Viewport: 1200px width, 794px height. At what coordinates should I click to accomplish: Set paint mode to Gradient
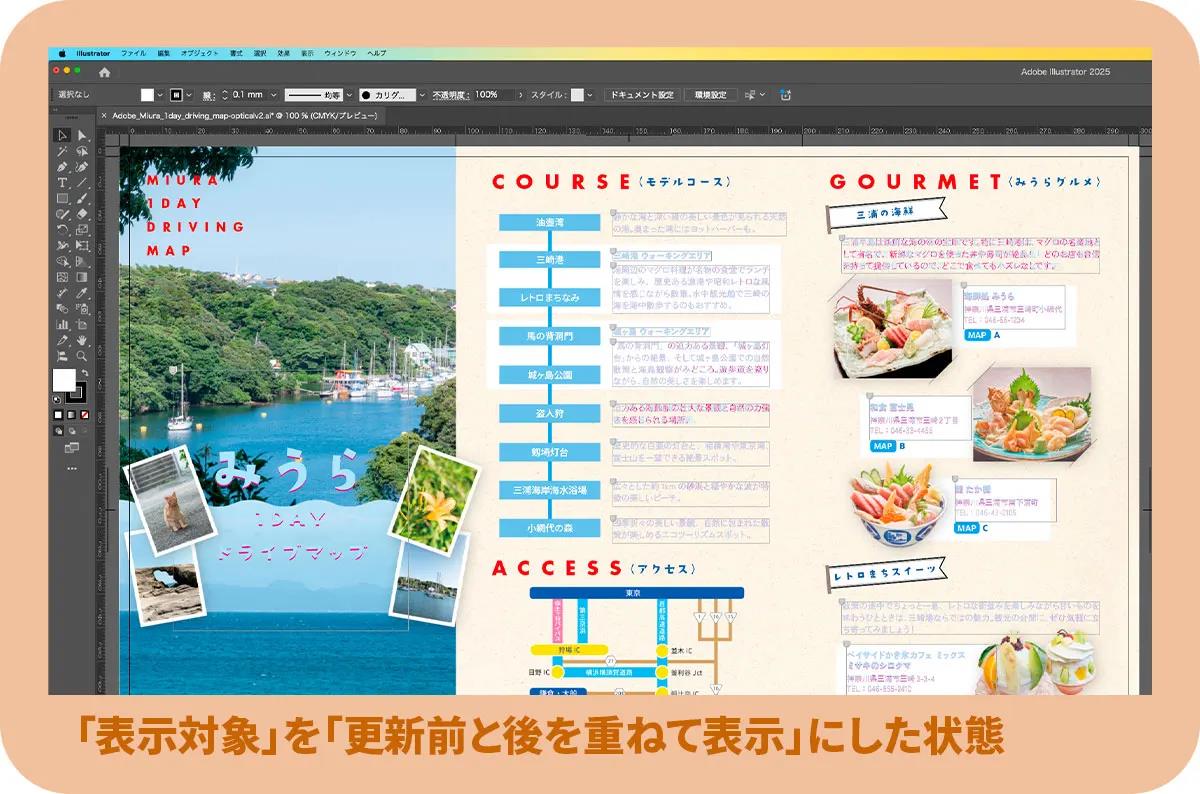click(x=72, y=415)
